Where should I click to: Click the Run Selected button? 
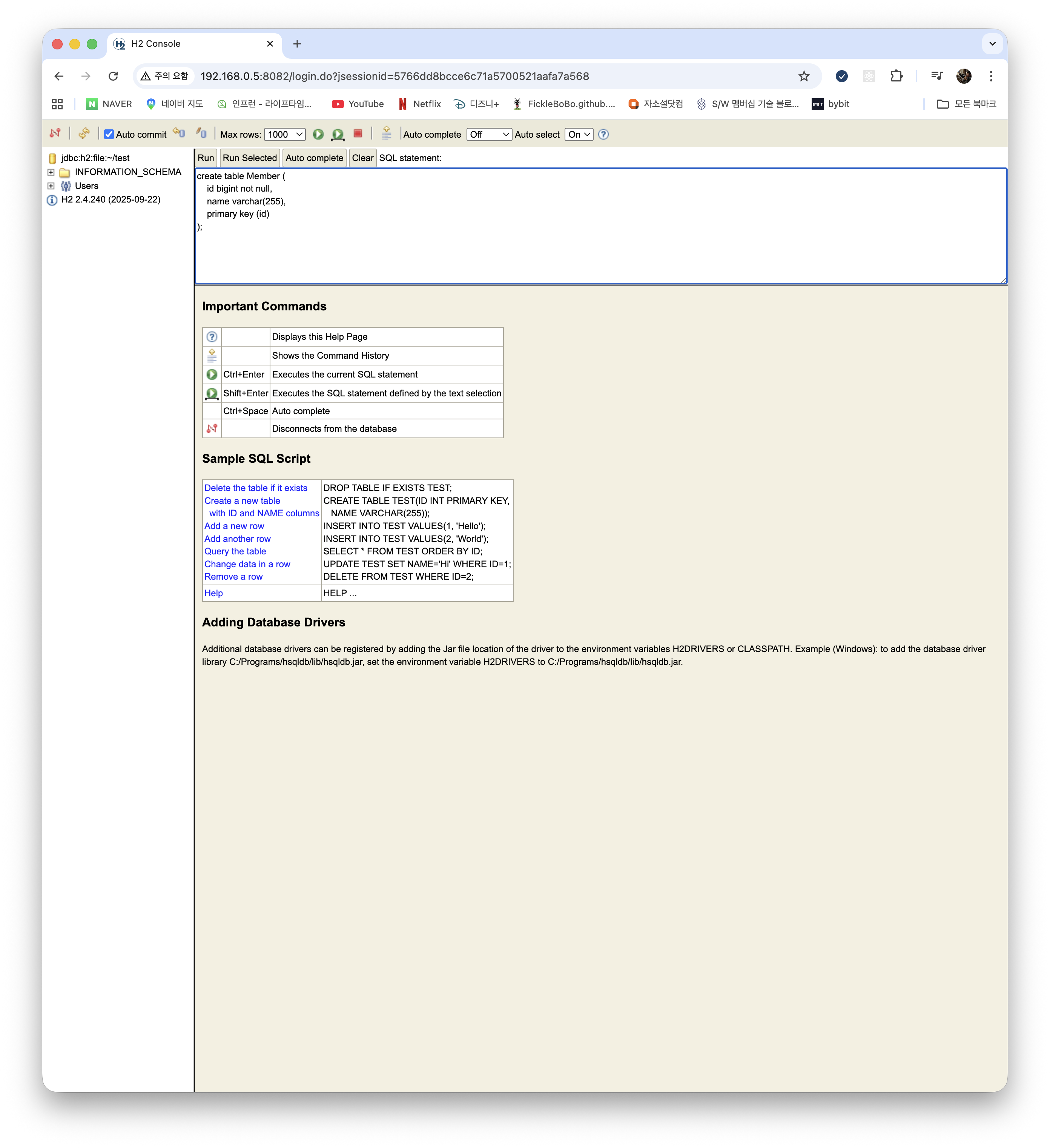tap(249, 158)
